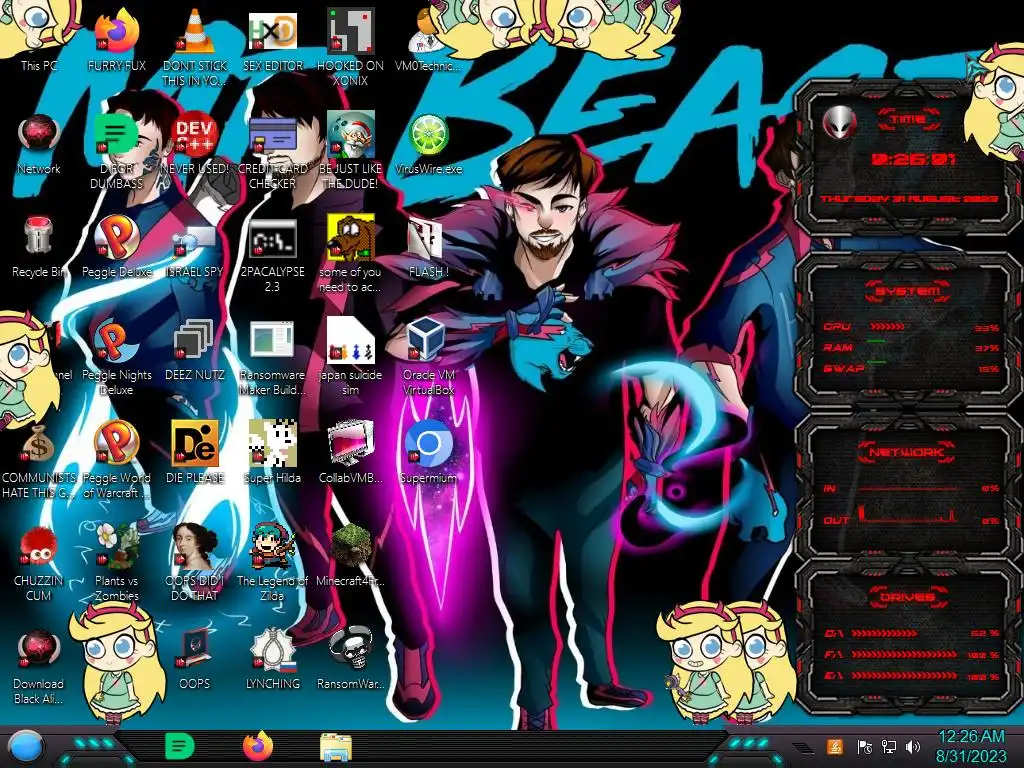This screenshot has width=1024, height=768.
Task: Click the red TIME widget header
Action: (908, 120)
